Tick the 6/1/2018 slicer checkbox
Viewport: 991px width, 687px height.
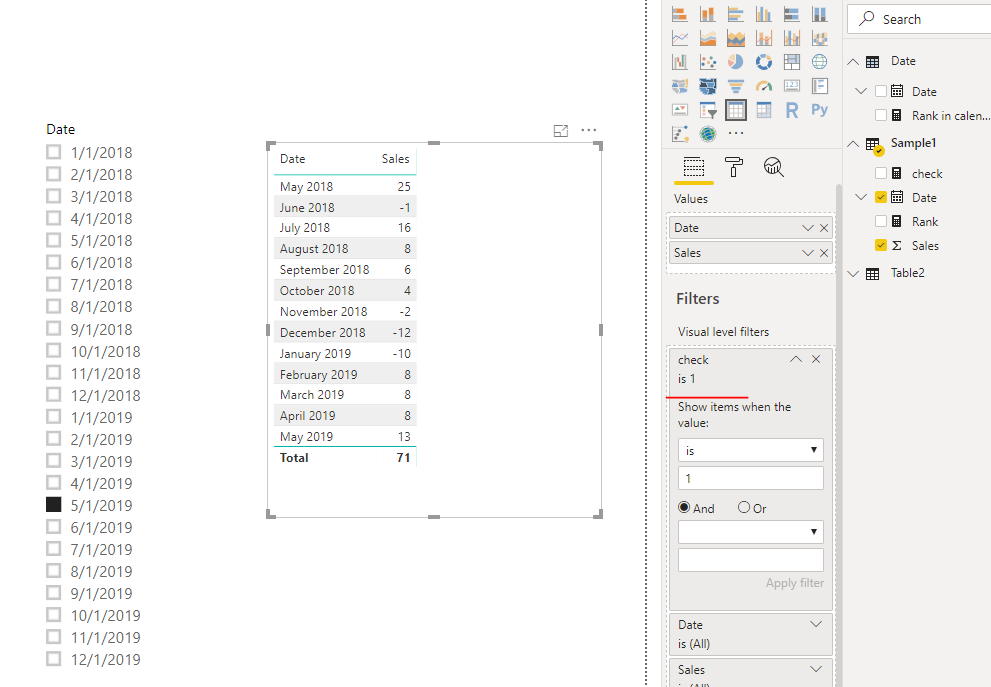tap(54, 262)
